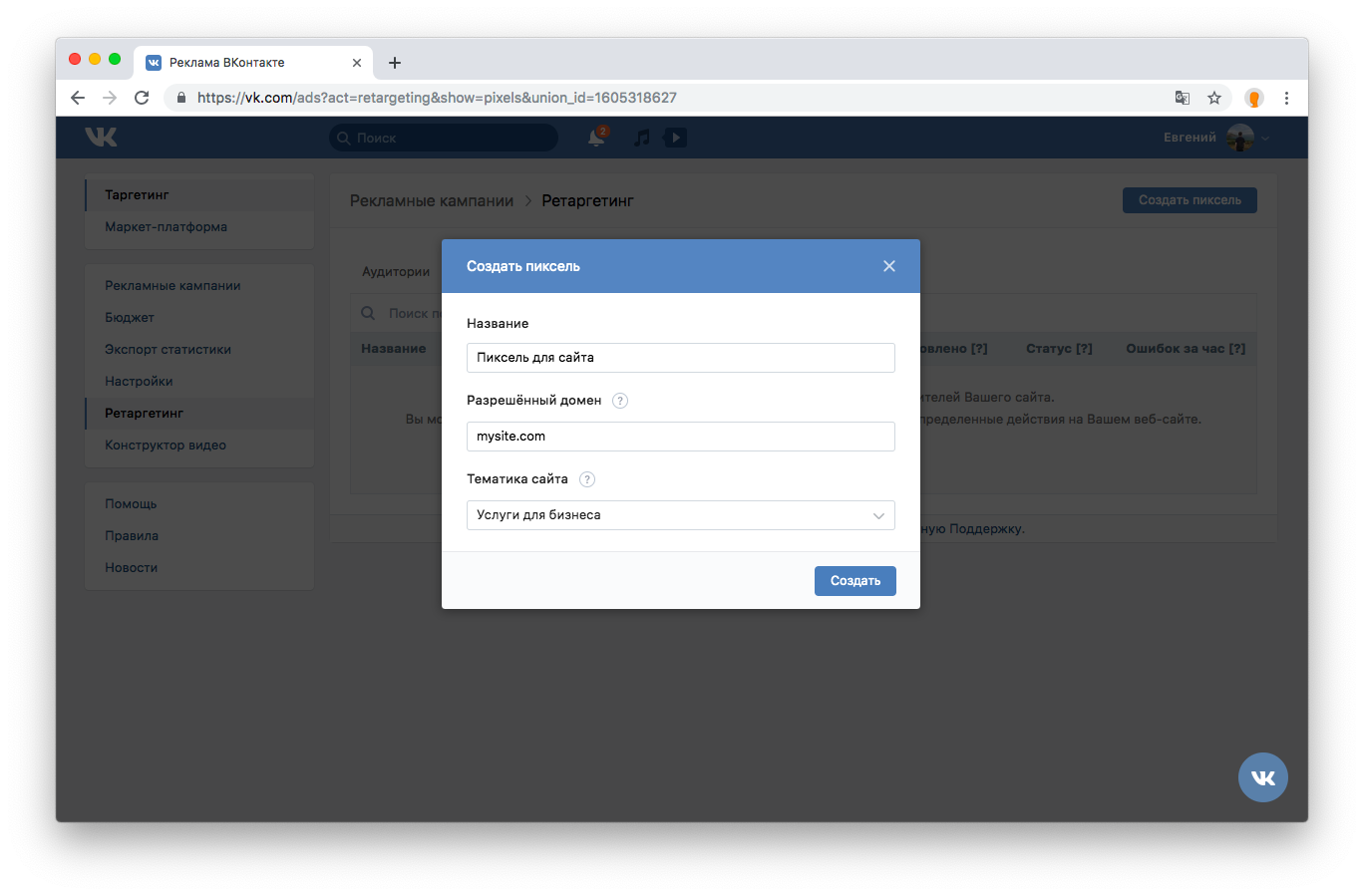The height and width of the screenshot is (896, 1364).
Task: Click the Ошибок за час [?] column header
Action: 1186,349
